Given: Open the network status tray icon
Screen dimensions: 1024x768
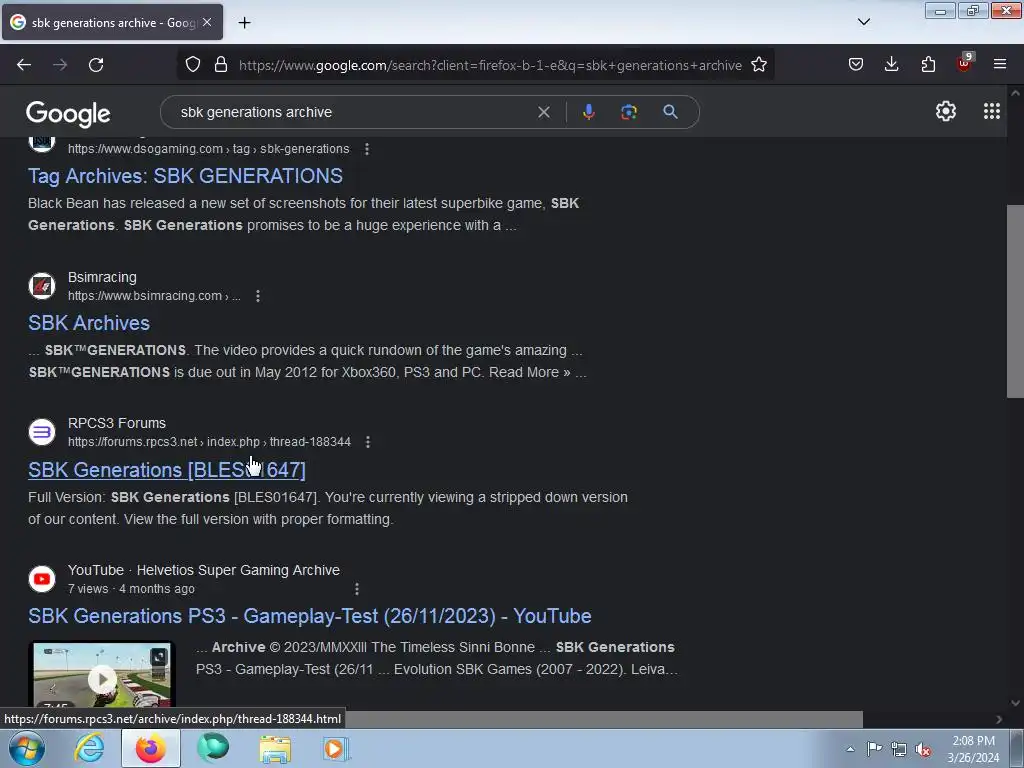Looking at the screenshot, I should (x=899, y=749).
